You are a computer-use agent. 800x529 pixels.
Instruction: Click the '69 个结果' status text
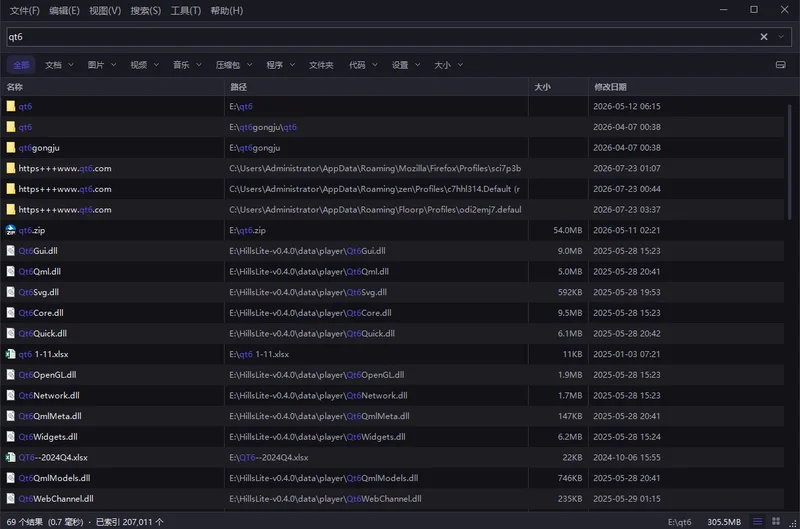pos(24,522)
